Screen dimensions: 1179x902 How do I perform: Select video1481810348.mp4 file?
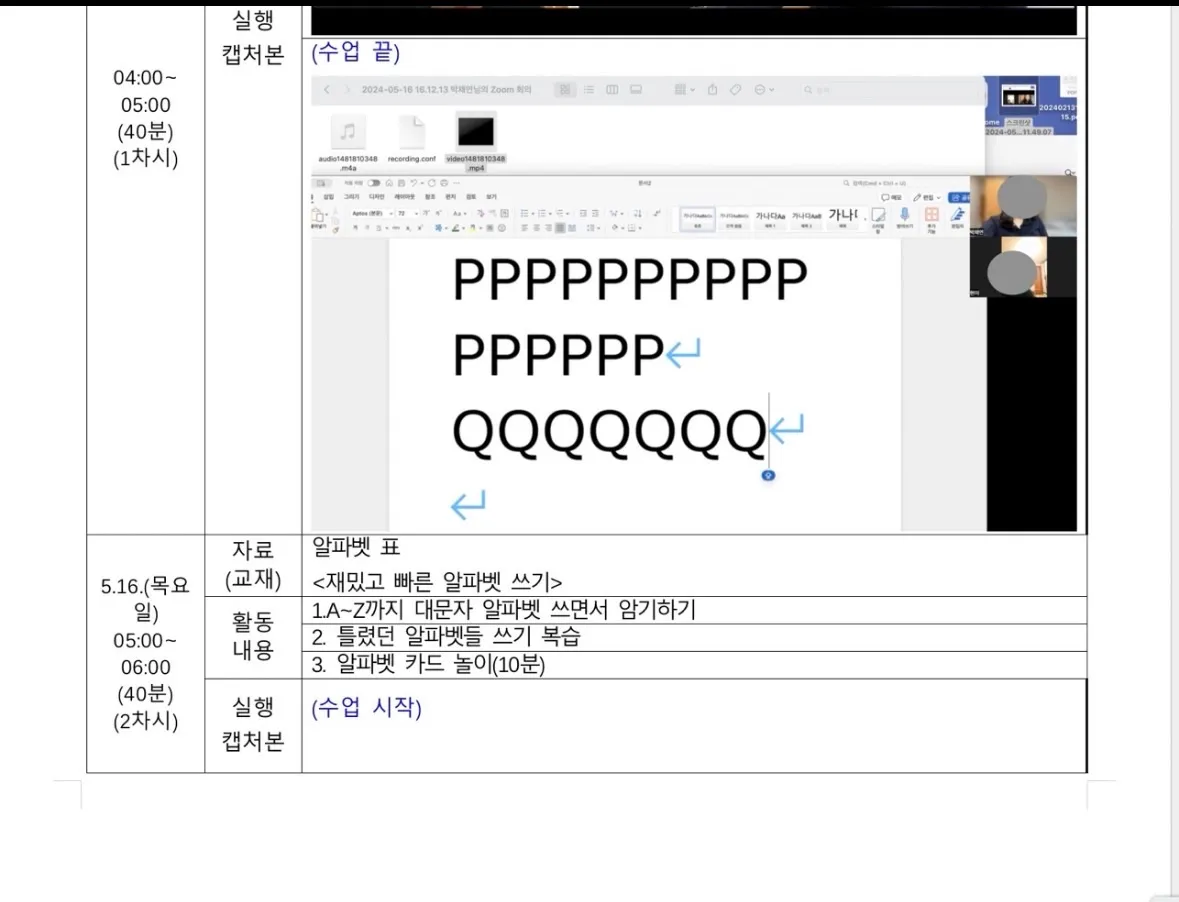coord(476,142)
